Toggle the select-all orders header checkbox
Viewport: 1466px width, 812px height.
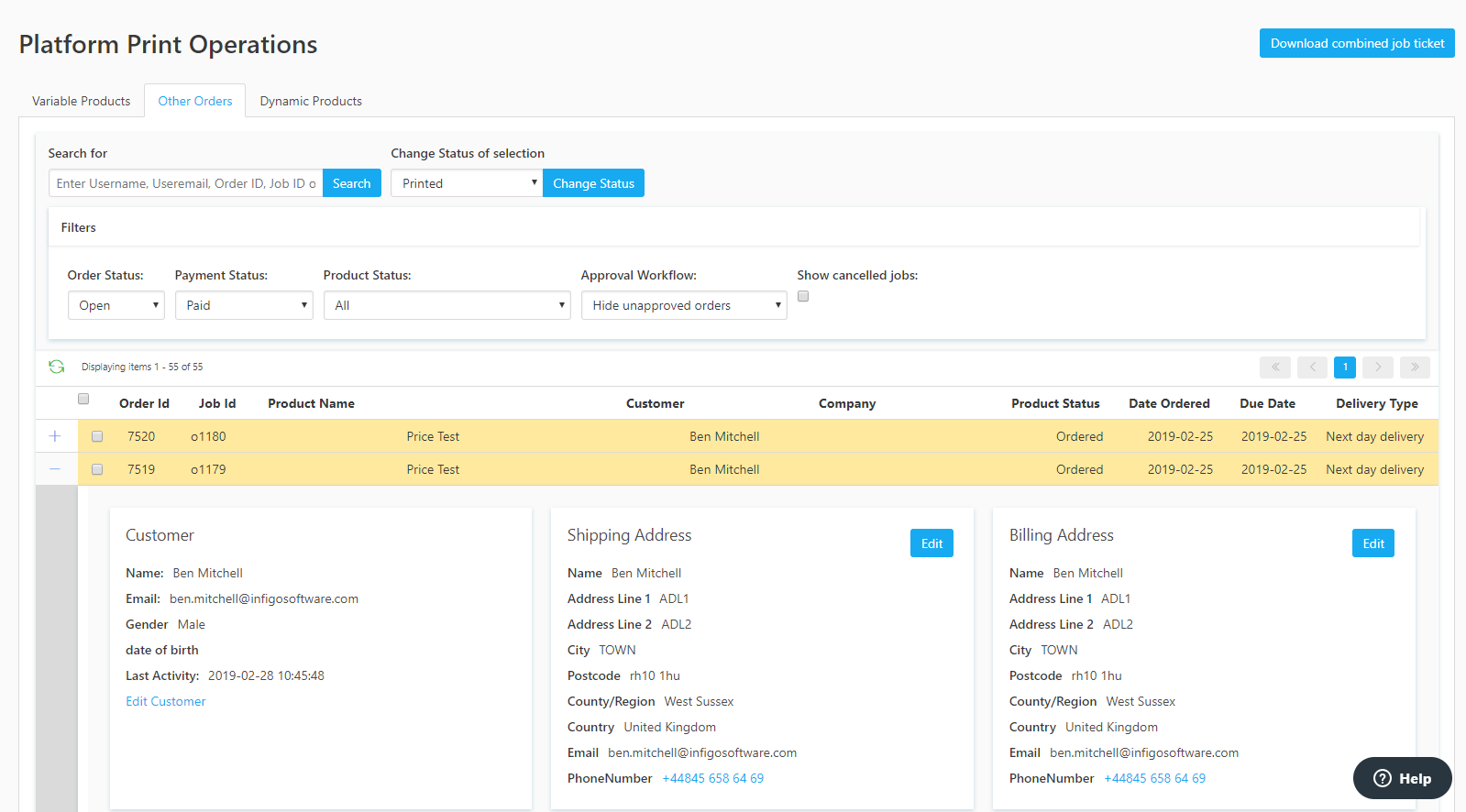pos(83,399)
